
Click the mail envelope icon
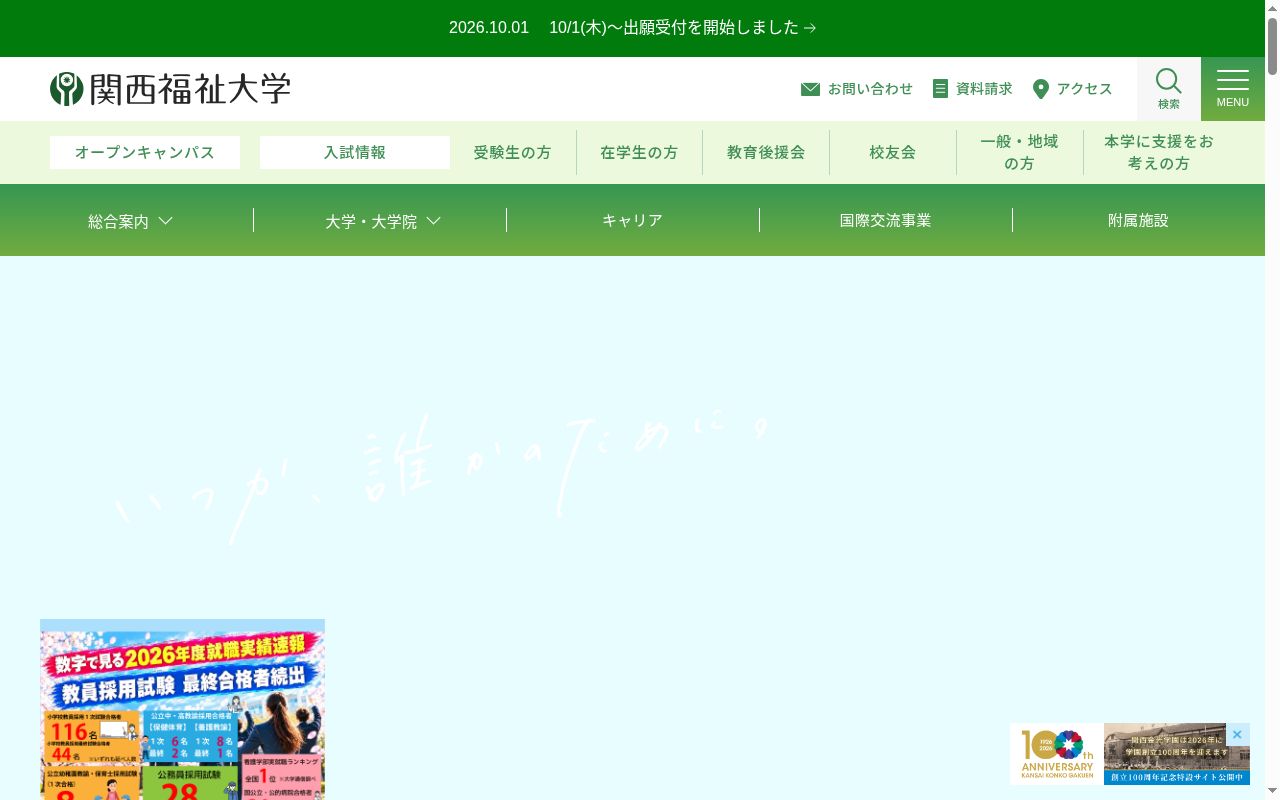810,89
